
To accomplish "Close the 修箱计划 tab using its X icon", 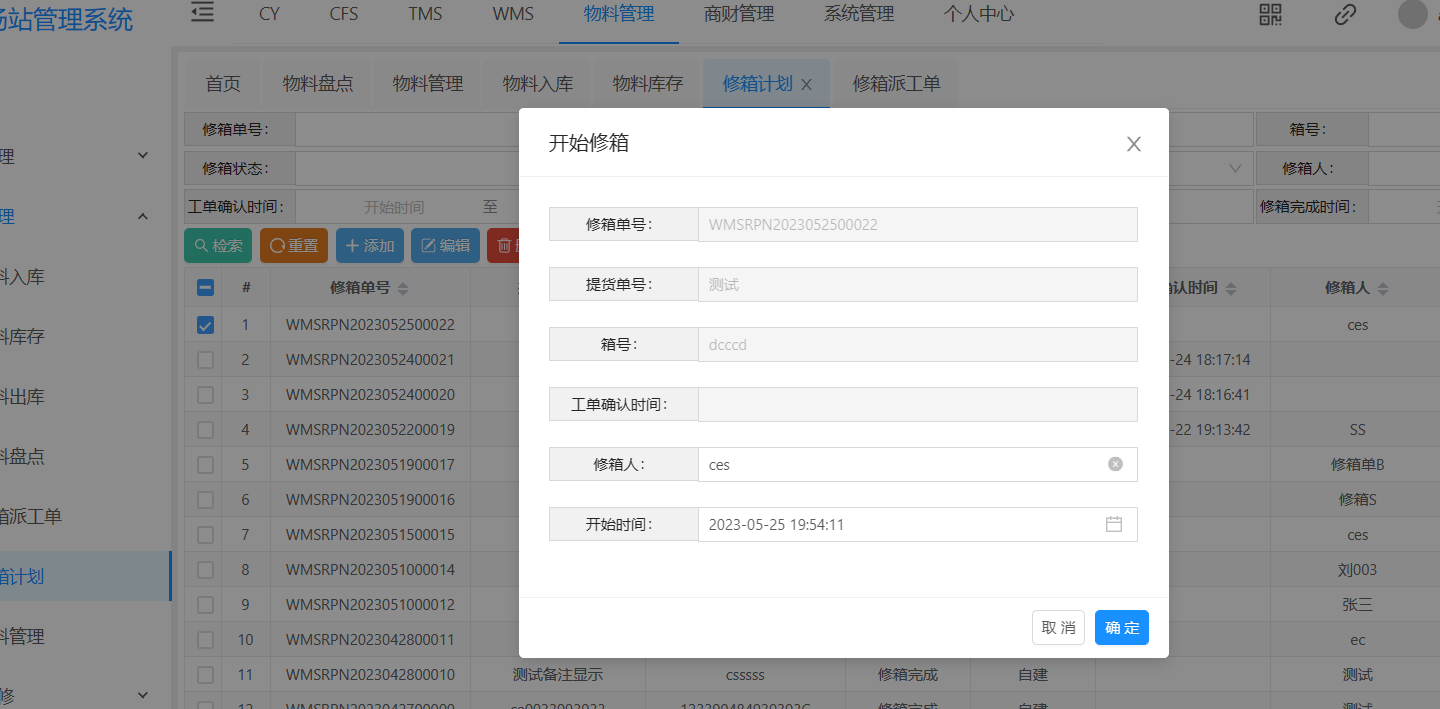I will (x=807, y=84).
